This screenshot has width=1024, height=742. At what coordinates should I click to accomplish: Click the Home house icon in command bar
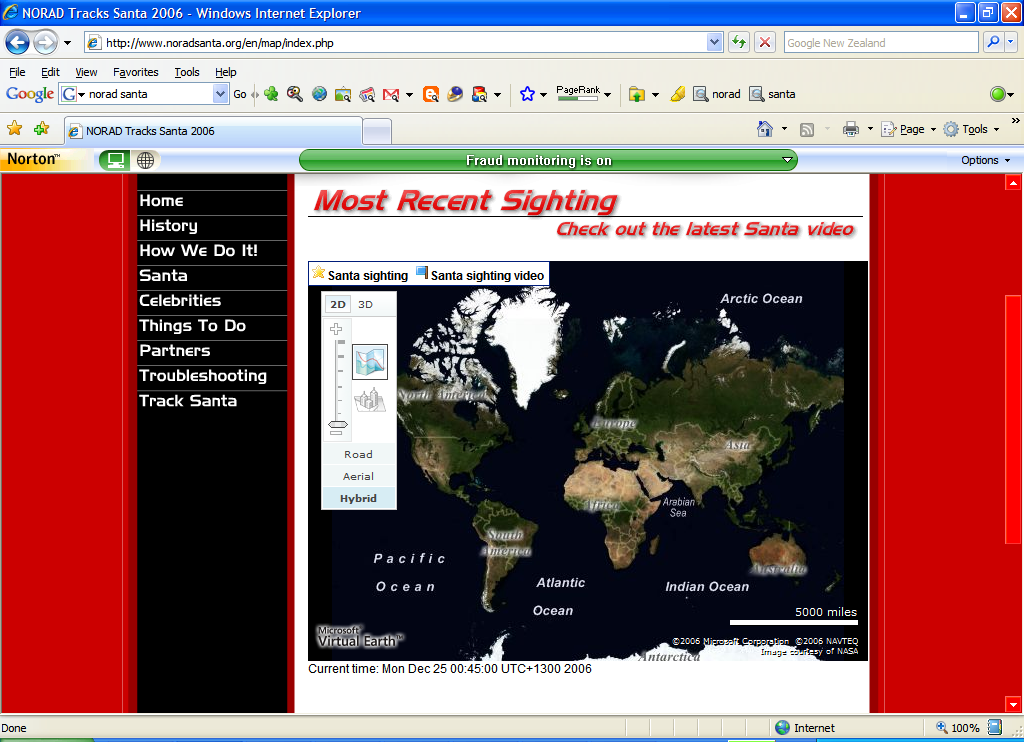(765, 129)
